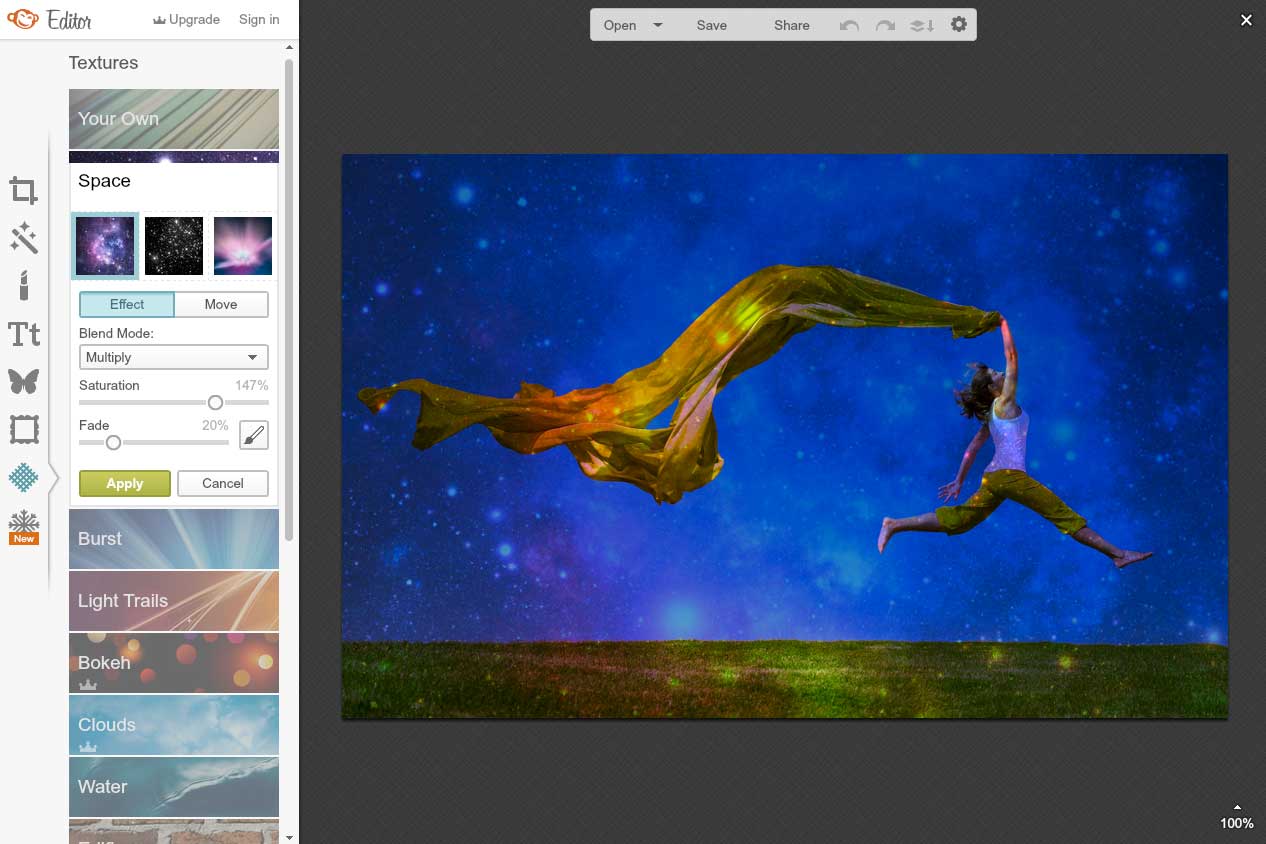The height and width of the screenshot is (844, 1266).
Task: Open the Touch Up lipstick tool
Action: point(24,286)
